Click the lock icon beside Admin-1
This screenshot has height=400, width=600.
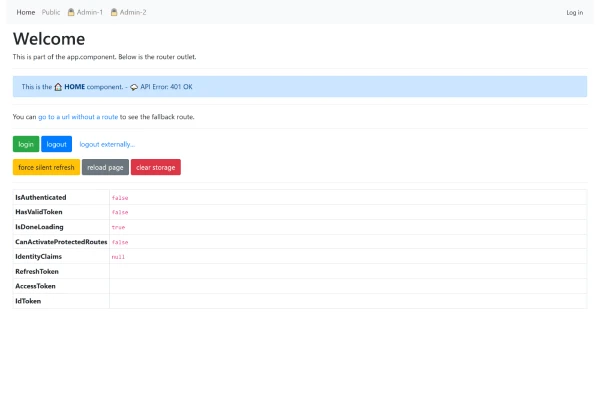(x=71, y=12)
